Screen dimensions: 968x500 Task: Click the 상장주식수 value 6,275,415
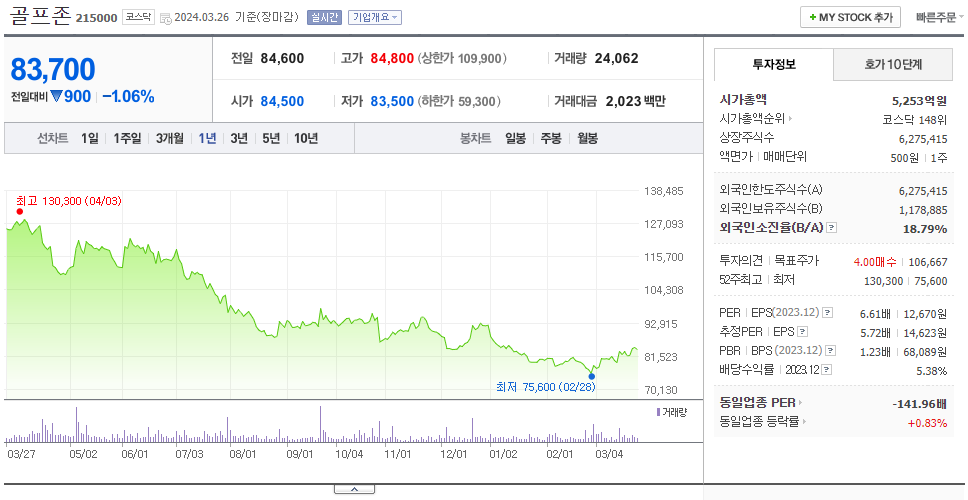tap(923, 139)
